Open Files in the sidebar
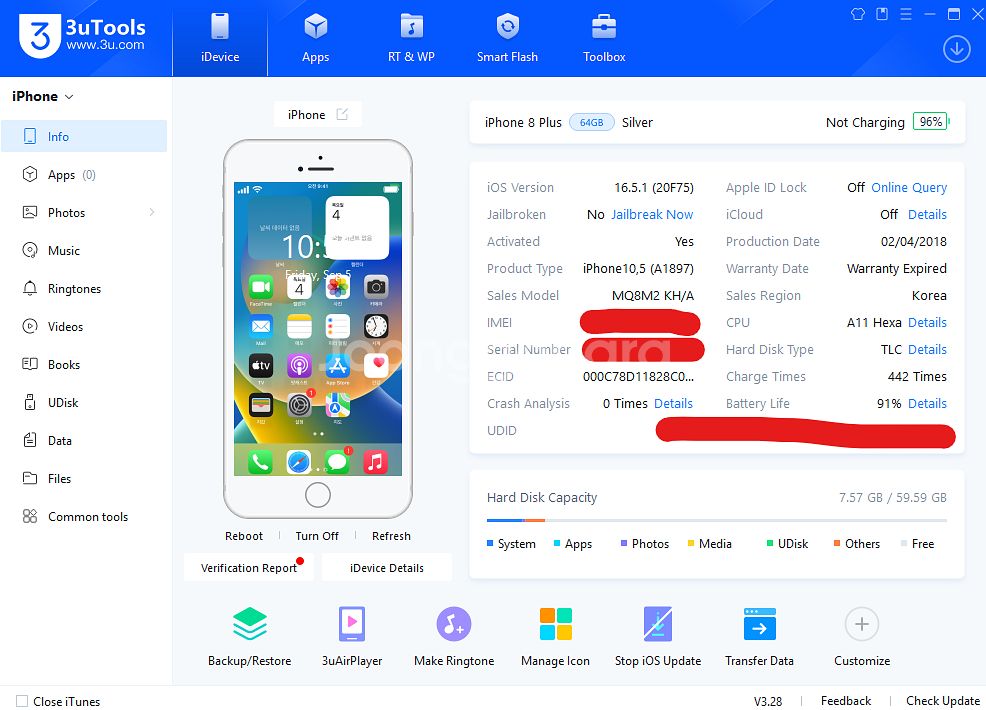This screenshot has width=986, height=710. pyautogui.click(x=84, y=479)
